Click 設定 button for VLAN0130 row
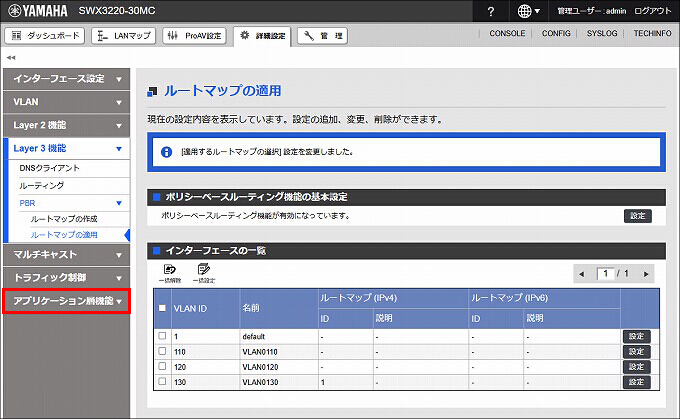Image resolution: width=680 pixels, height=419 pixels. [637, 382]
